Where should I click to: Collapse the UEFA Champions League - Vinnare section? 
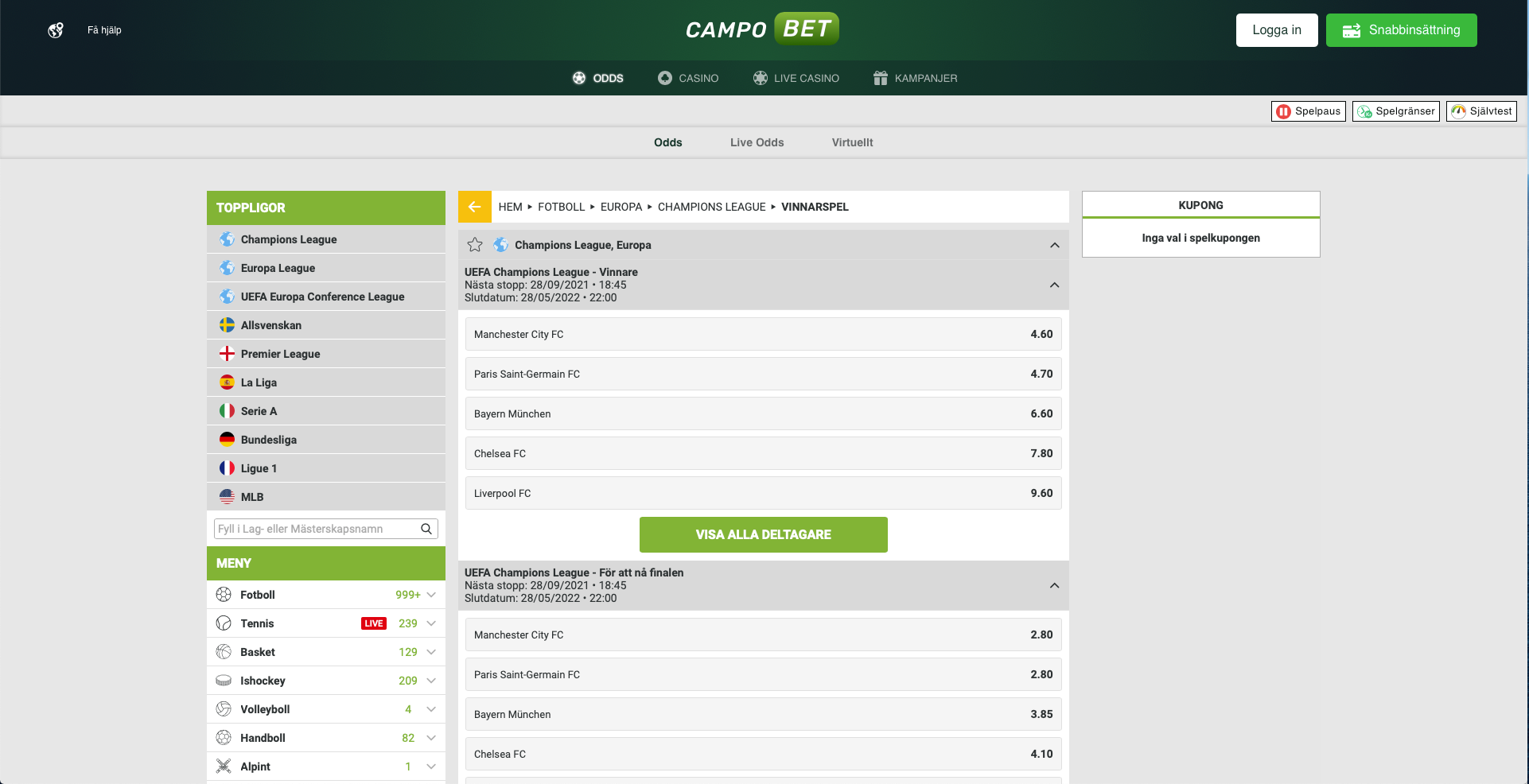[x=1054, y=285]
